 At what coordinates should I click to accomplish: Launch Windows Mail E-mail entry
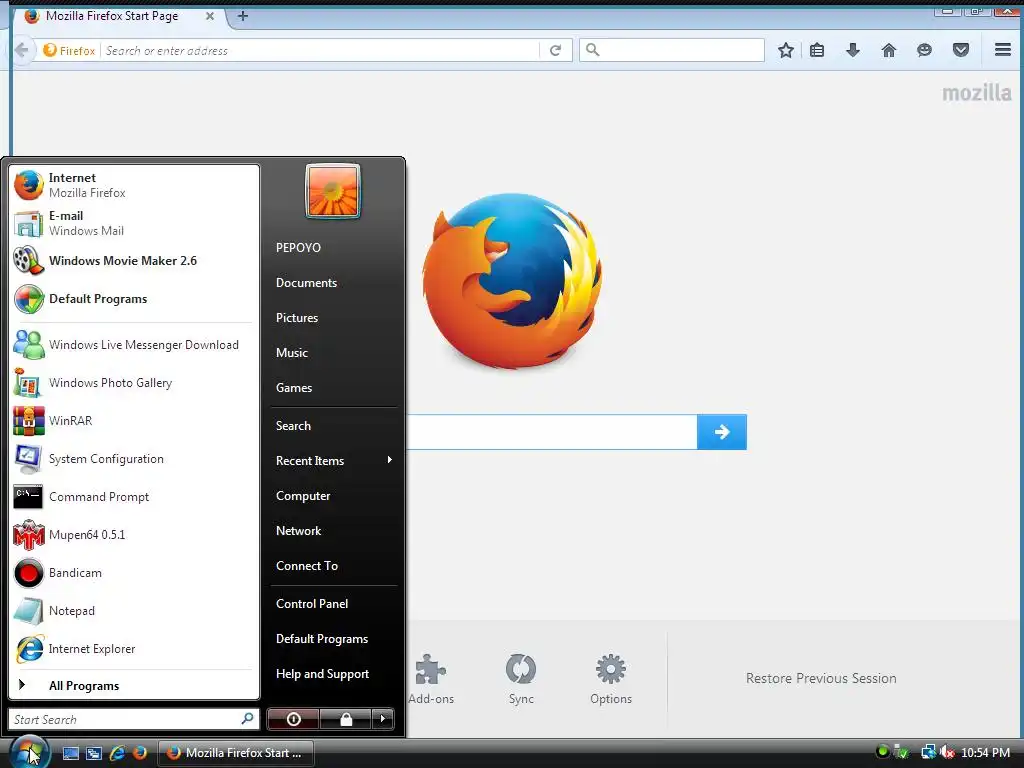133,223
